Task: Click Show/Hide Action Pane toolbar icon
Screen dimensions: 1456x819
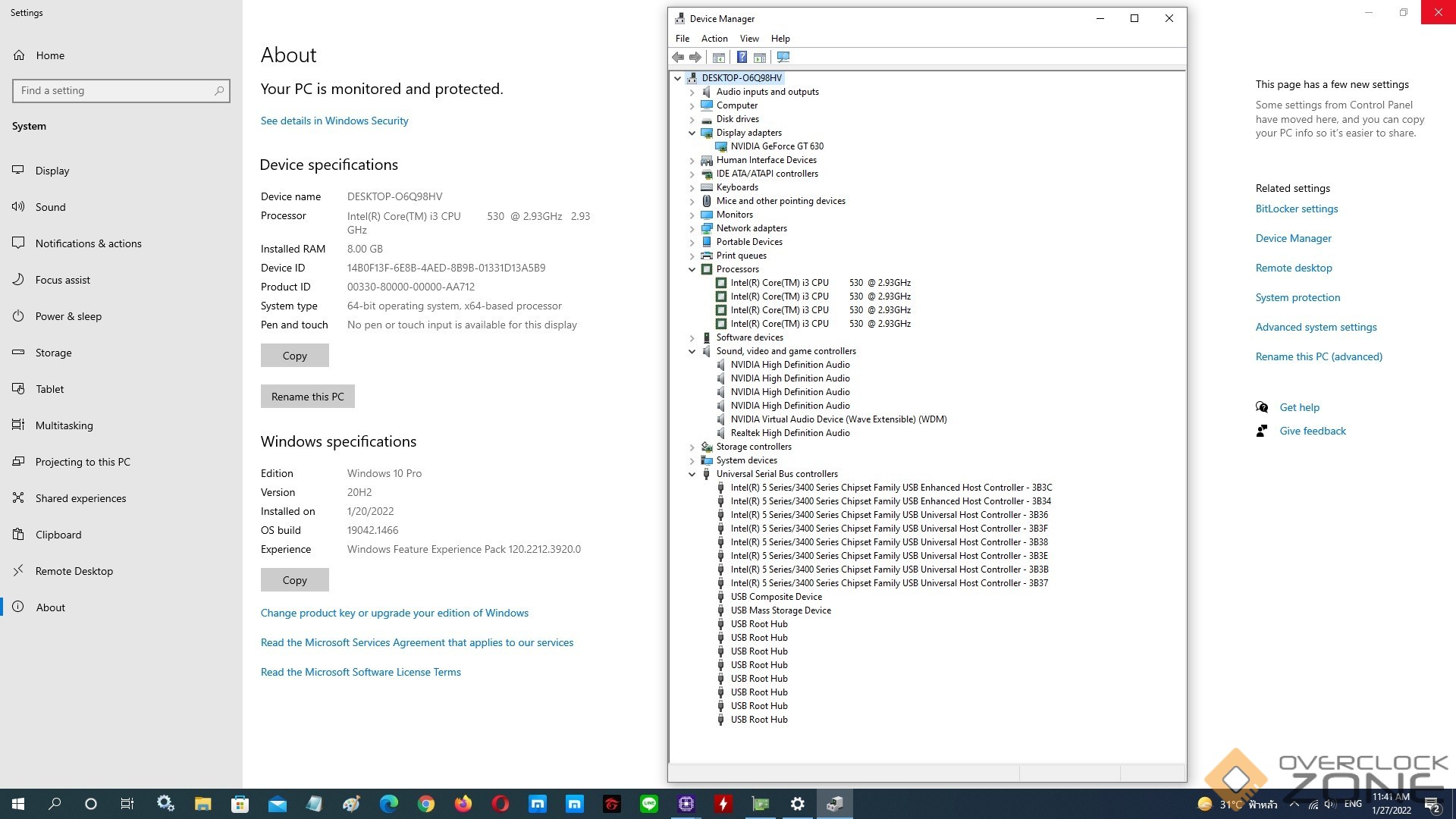Action: pos(760,58)
